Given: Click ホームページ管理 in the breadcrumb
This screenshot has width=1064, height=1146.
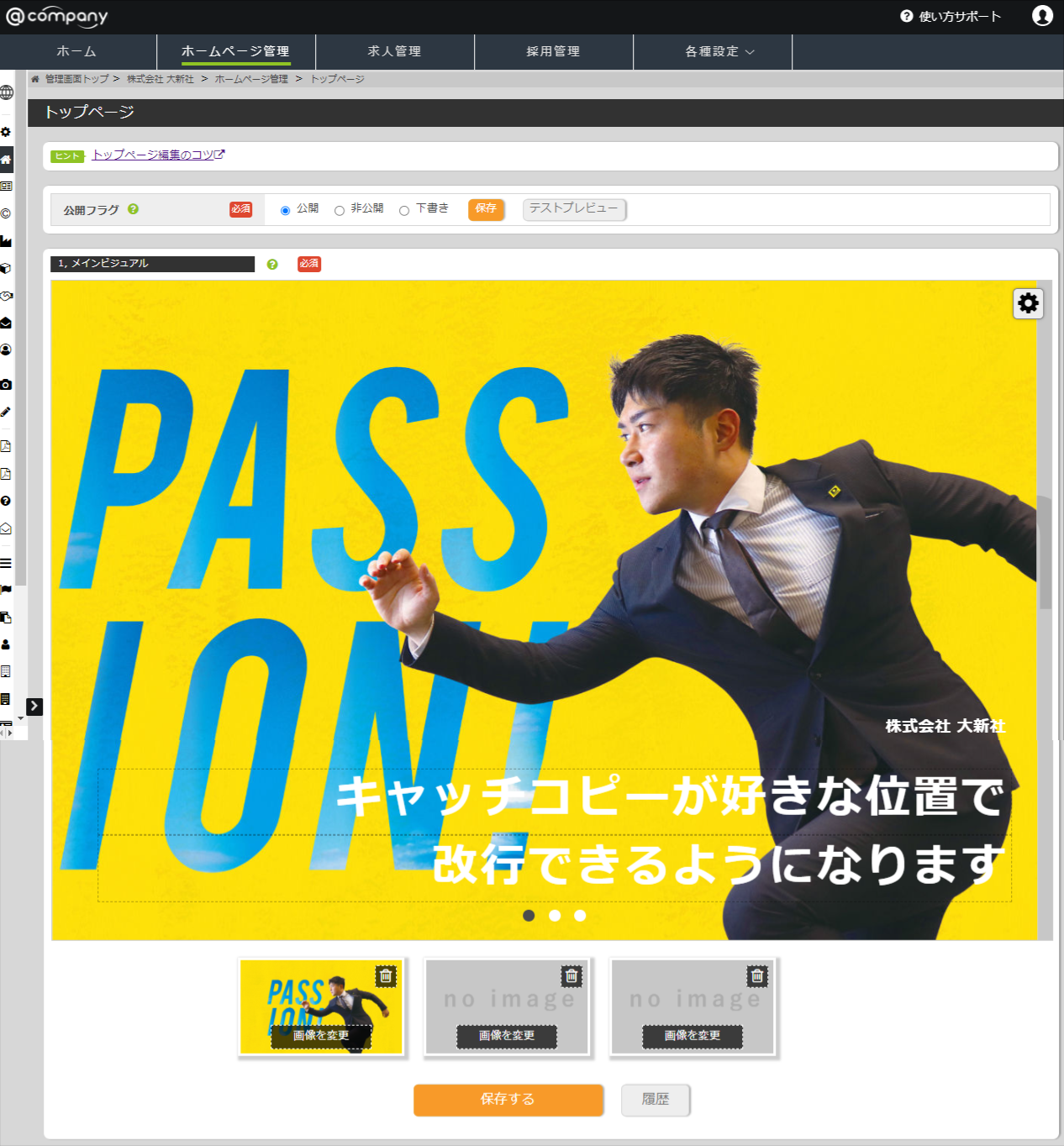Looking at the screenshot, I should point(251,79).
